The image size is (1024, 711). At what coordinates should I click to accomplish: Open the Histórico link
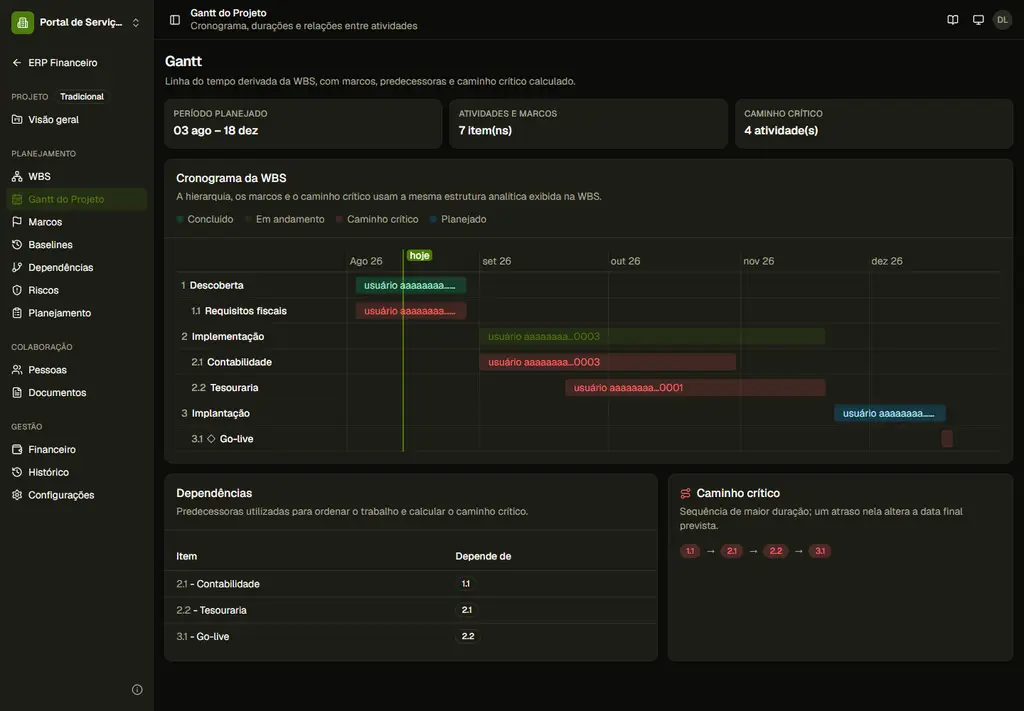(x=76, y=472)
